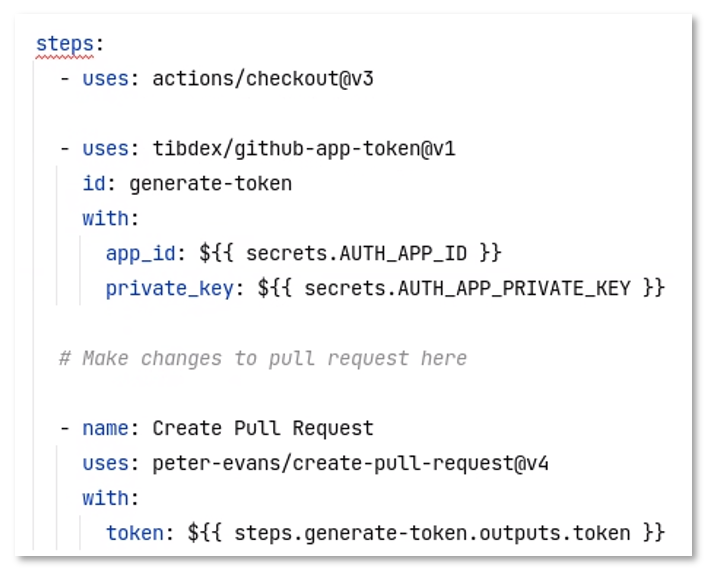
Task: Click the "id" key
Action: [93, 184]
